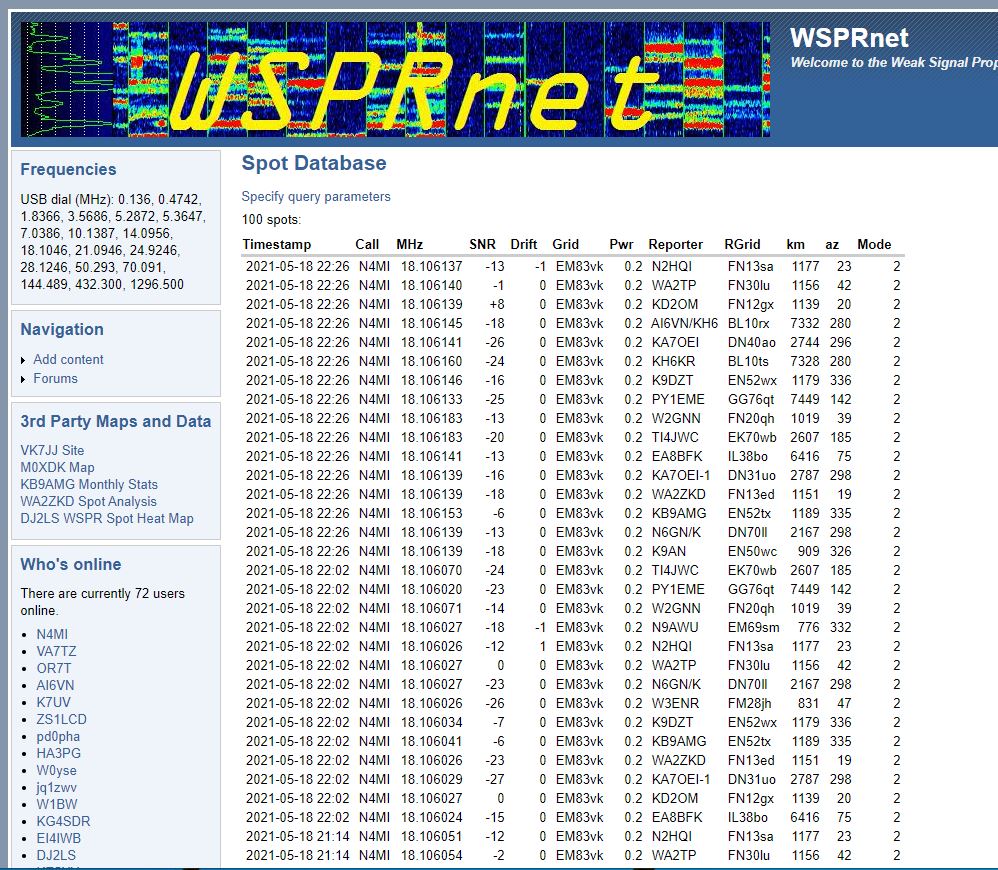Open the Forums navigation link

[55, 379]
